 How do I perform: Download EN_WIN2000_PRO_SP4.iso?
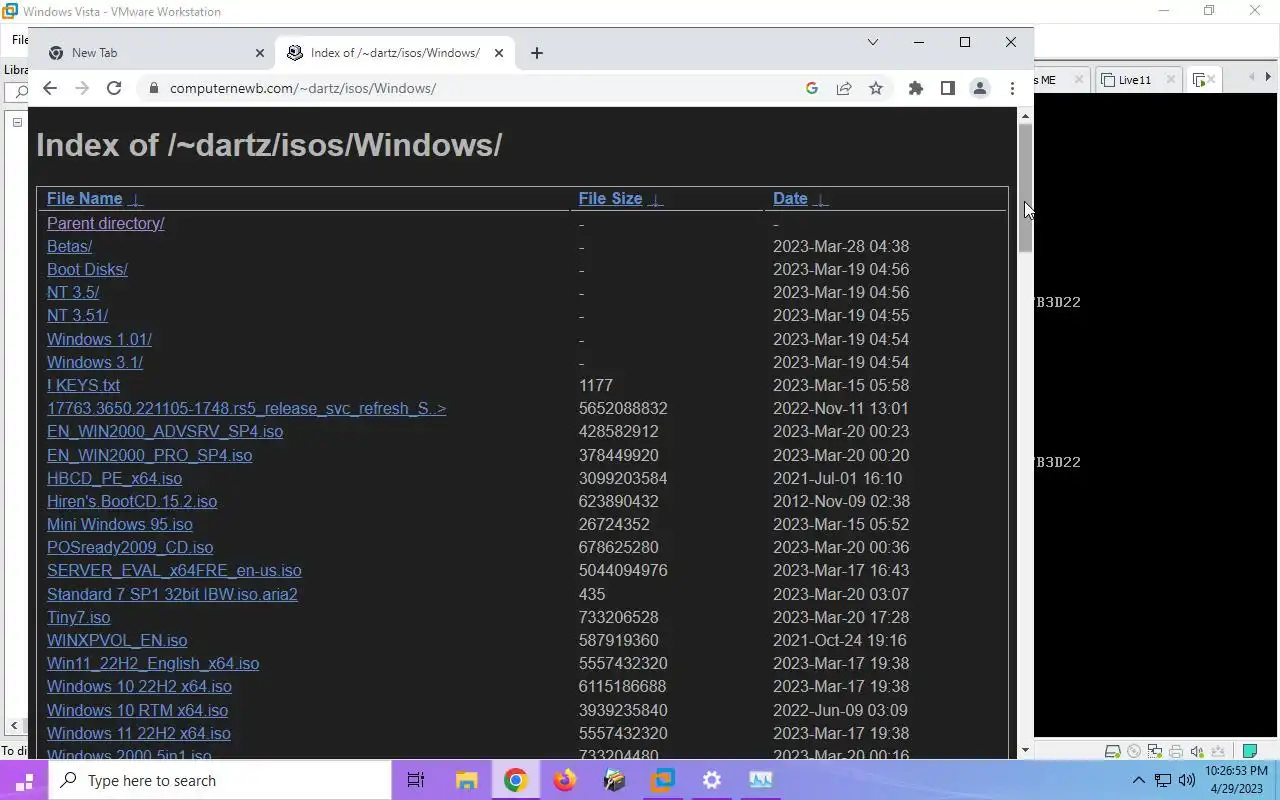click(x=149, y=455)
